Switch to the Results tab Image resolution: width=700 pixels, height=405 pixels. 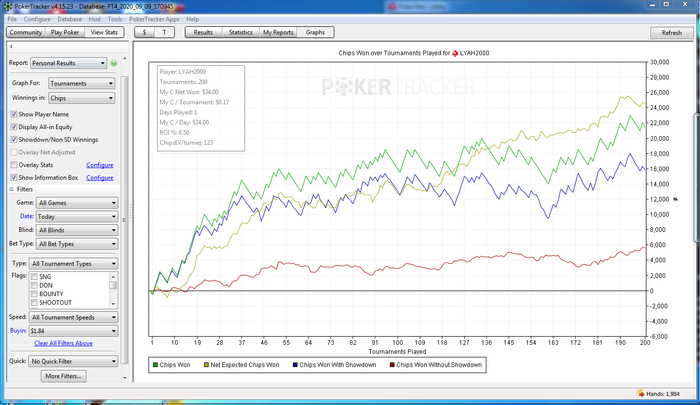pos(203,32)
